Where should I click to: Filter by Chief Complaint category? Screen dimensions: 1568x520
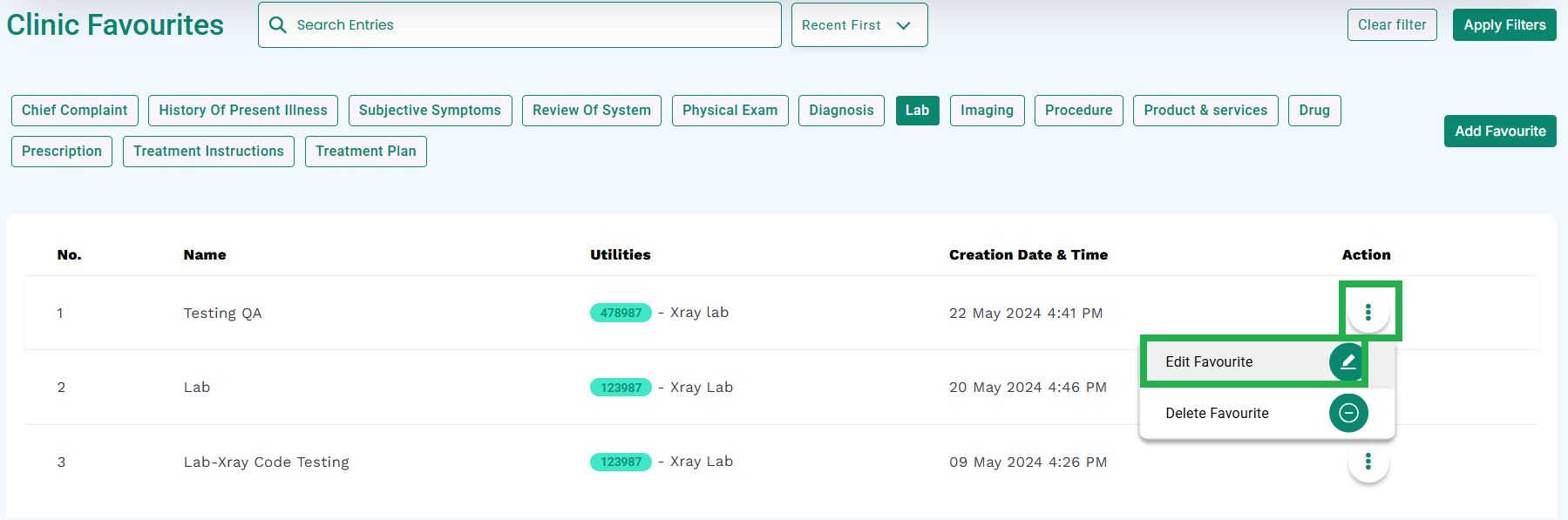pyautogui.click(x=75, y=111)
